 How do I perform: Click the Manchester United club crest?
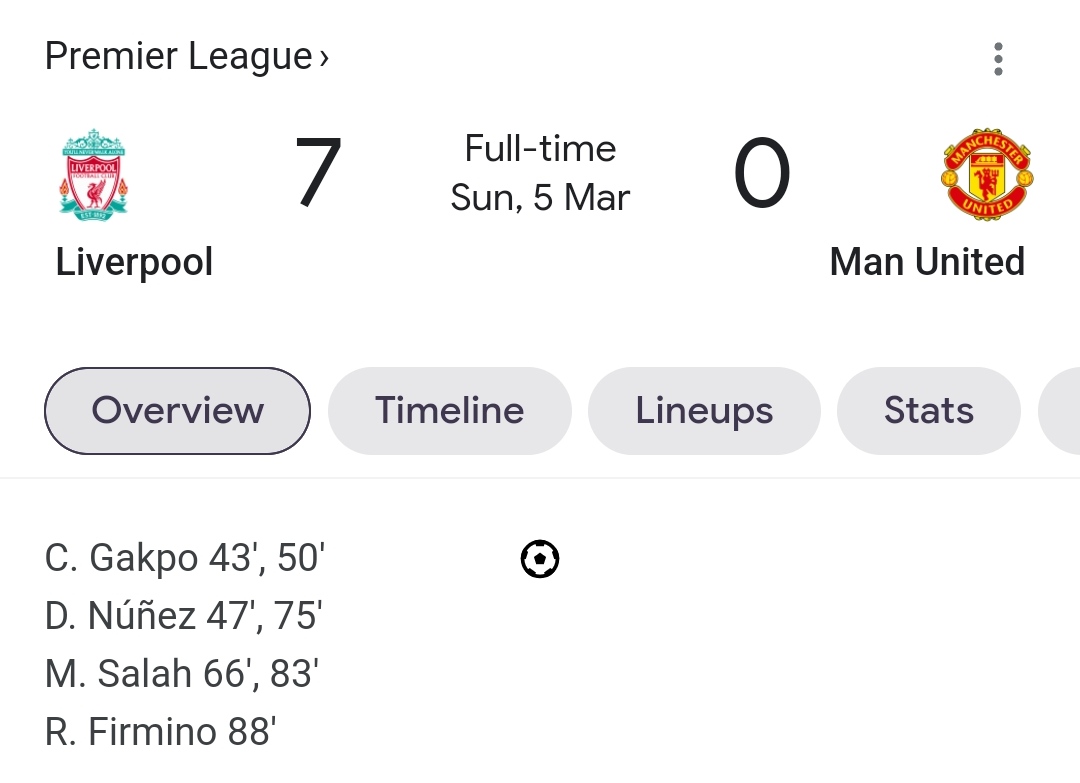[986, 174]
